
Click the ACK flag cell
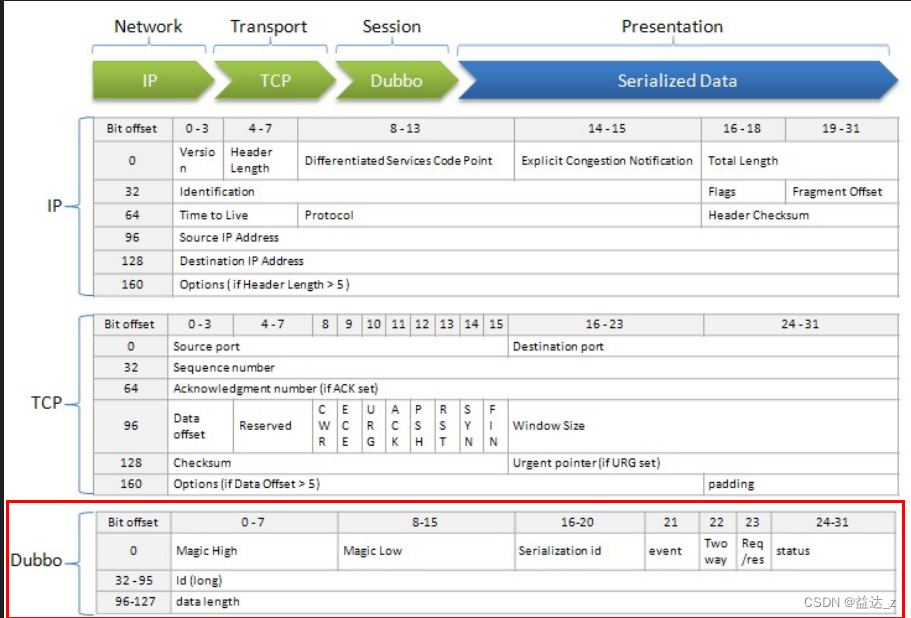click(x=396, y=426)
